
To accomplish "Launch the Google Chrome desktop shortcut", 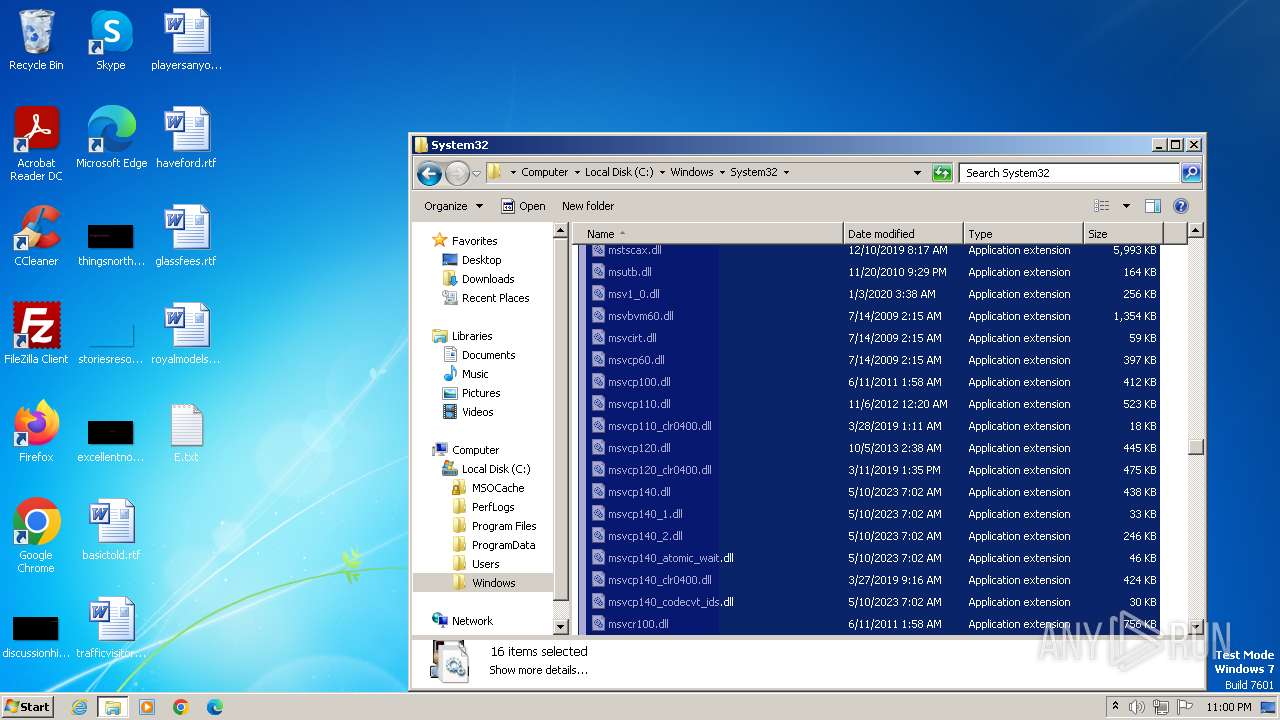I will [36, 536].
